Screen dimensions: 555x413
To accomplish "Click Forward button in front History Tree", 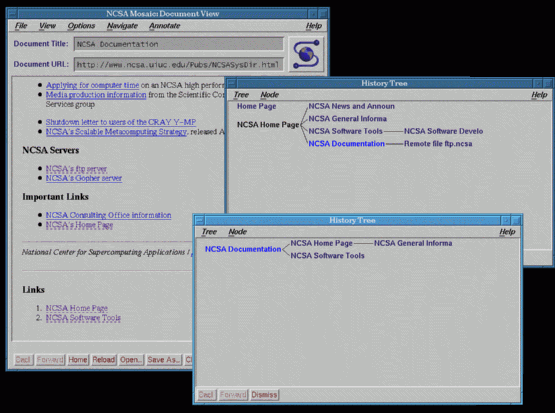I will coord(233,395).
